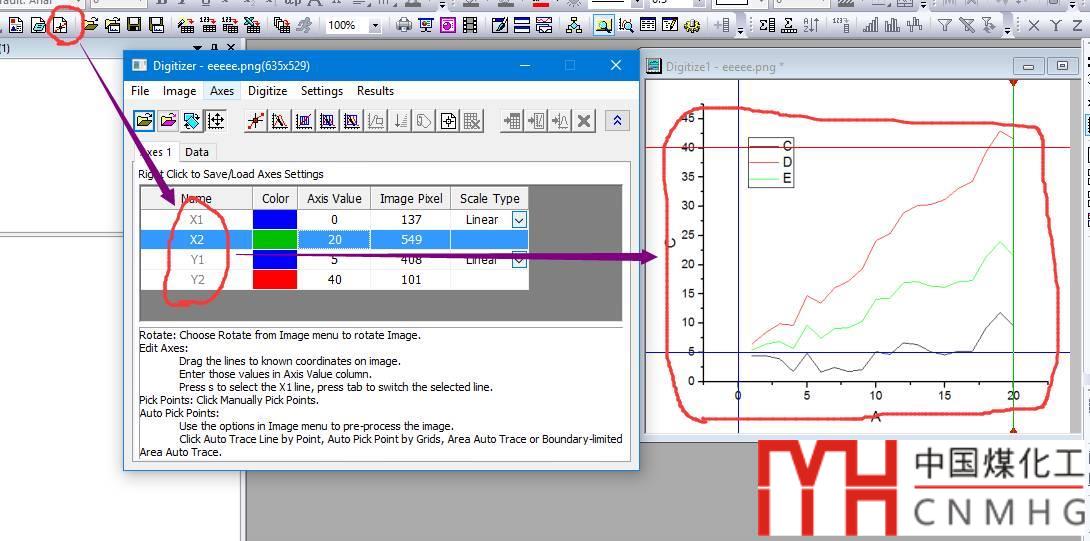The image size is (1090, 541).
Task: Open the Results menu in Digitizer
Action: (375, 91)
